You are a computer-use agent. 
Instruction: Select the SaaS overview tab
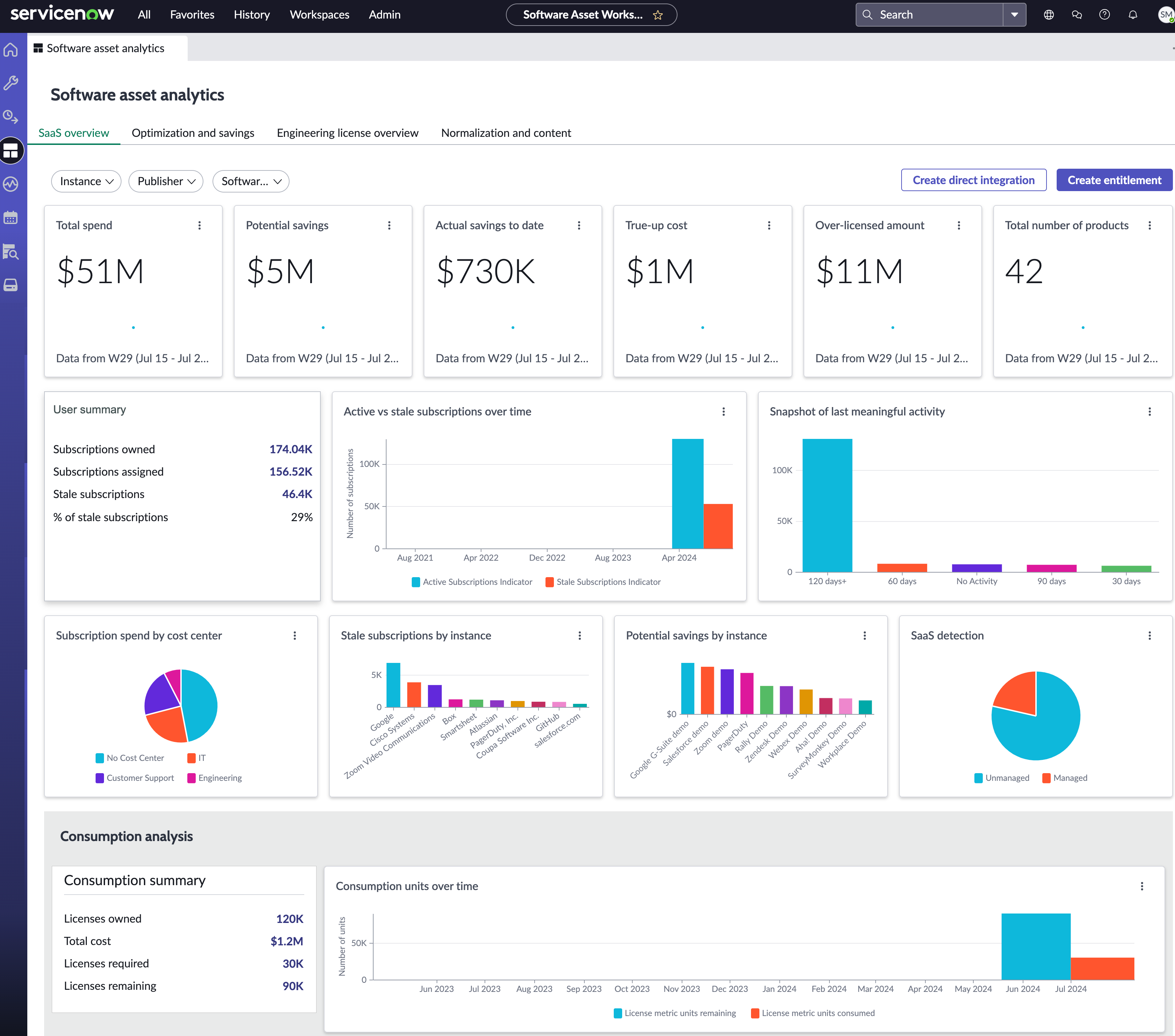tap(74, 133)
